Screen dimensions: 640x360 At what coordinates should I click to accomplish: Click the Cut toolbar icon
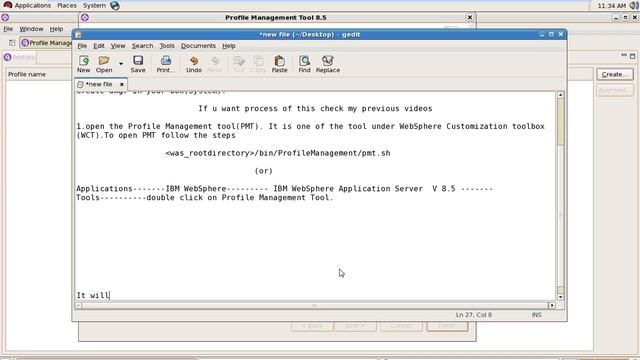[239, 64]
